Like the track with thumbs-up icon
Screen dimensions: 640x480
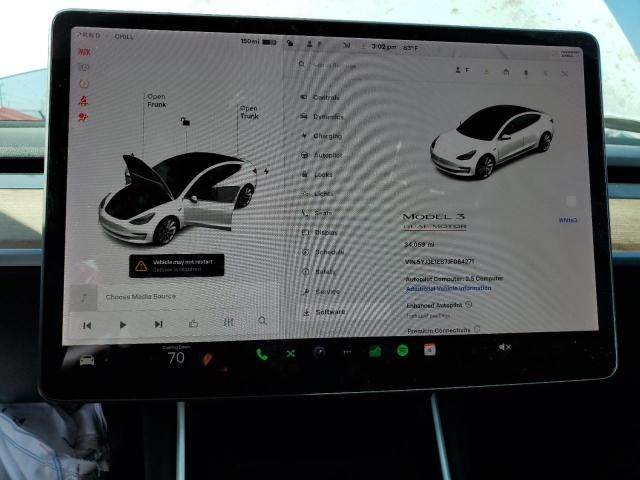pos(194,323)
